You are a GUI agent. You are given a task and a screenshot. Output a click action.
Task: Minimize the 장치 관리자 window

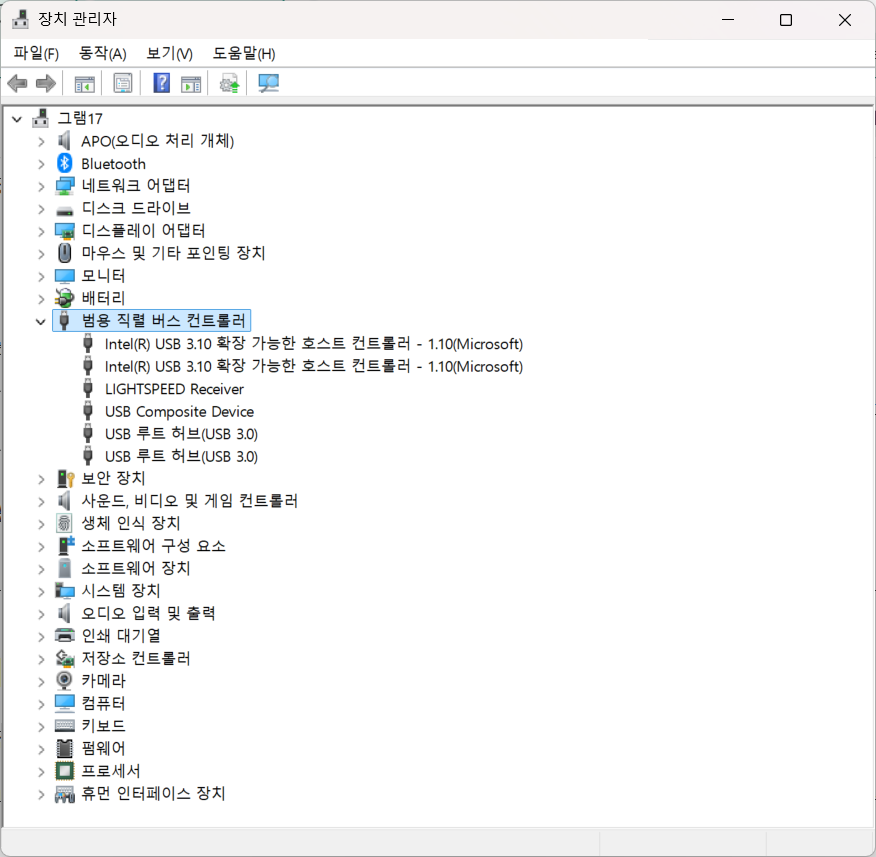pyautogui.click(x=728, y=20)
